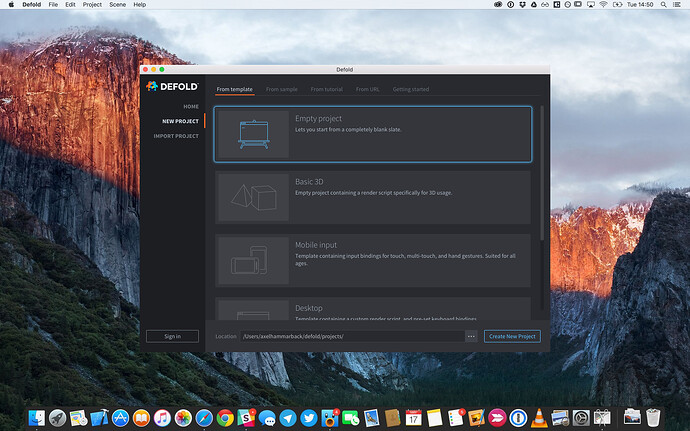This screenshot has width=690, height=431.
Task: Show the Getting started tab
Action: [x=410, y=89]
